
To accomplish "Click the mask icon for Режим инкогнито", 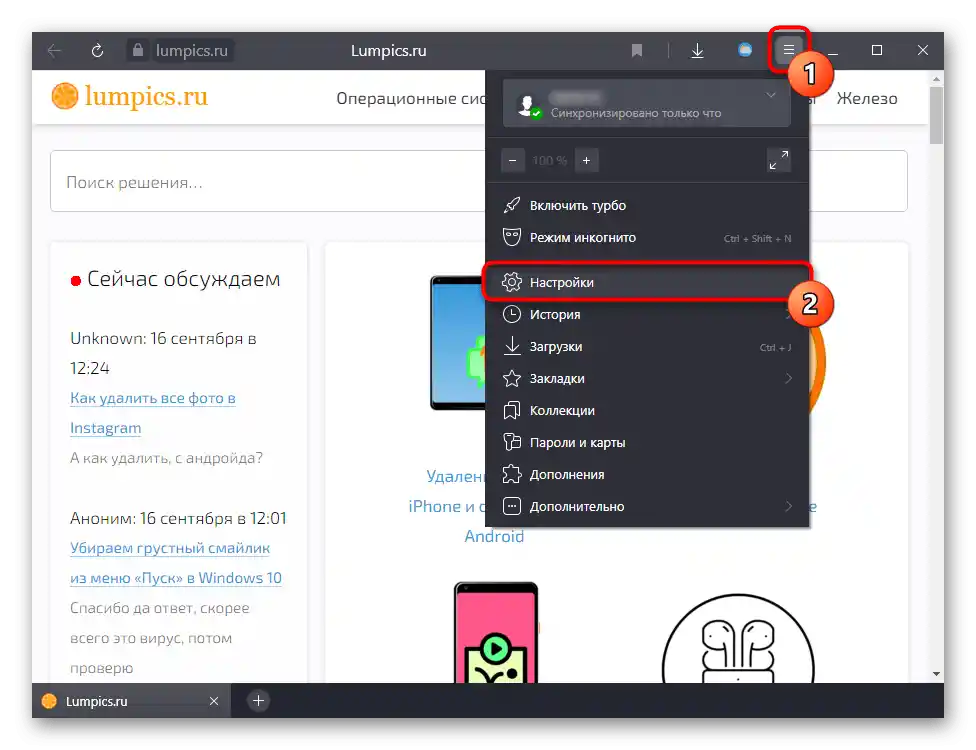I will (512, 237).
